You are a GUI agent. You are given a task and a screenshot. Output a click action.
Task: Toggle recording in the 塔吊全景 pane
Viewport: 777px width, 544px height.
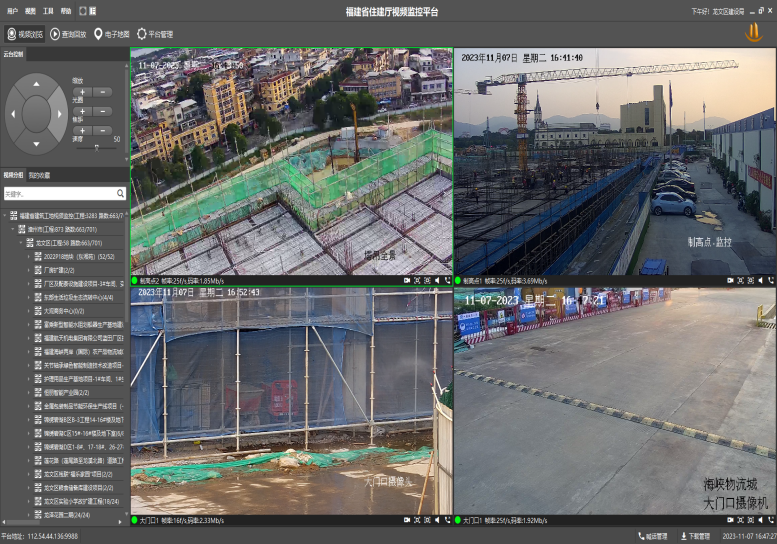tap(407, 280)
